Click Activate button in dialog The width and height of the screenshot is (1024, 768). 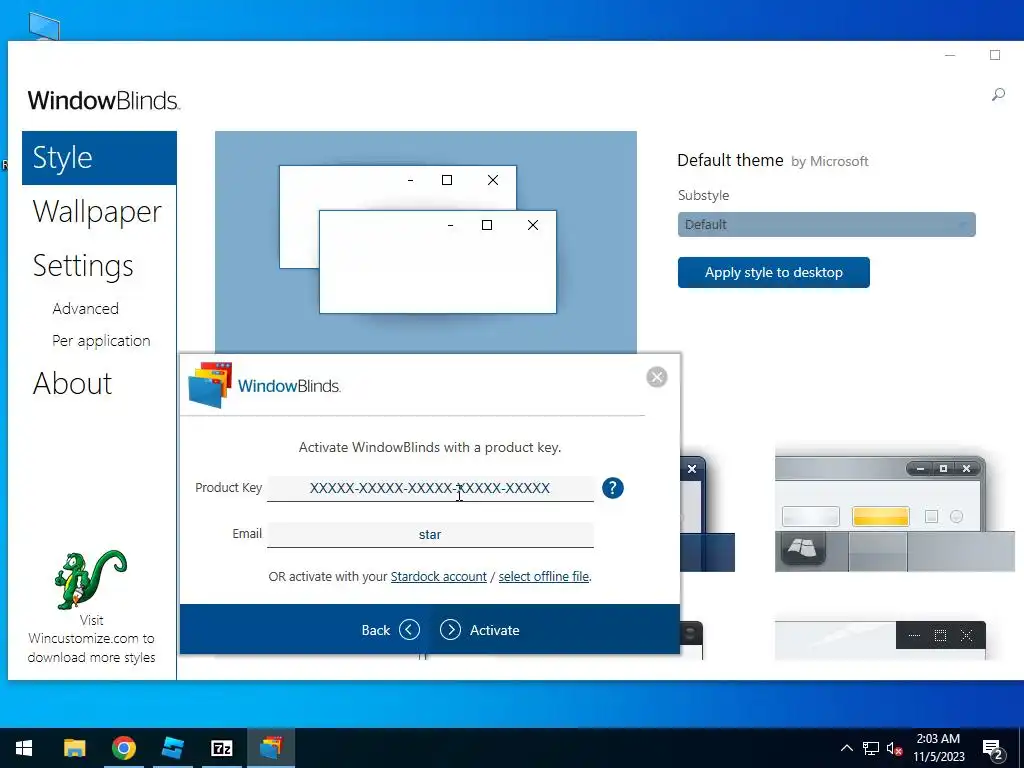[480, 630]
